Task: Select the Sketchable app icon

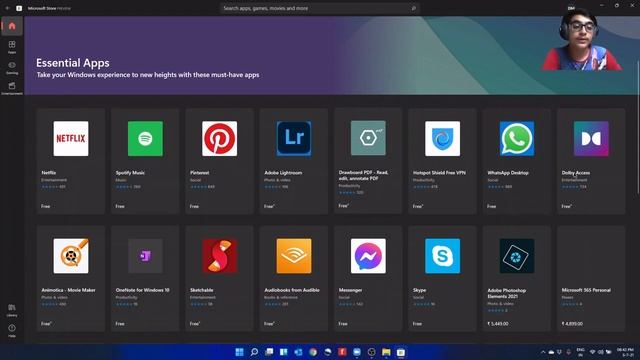Action: (219, 256)
